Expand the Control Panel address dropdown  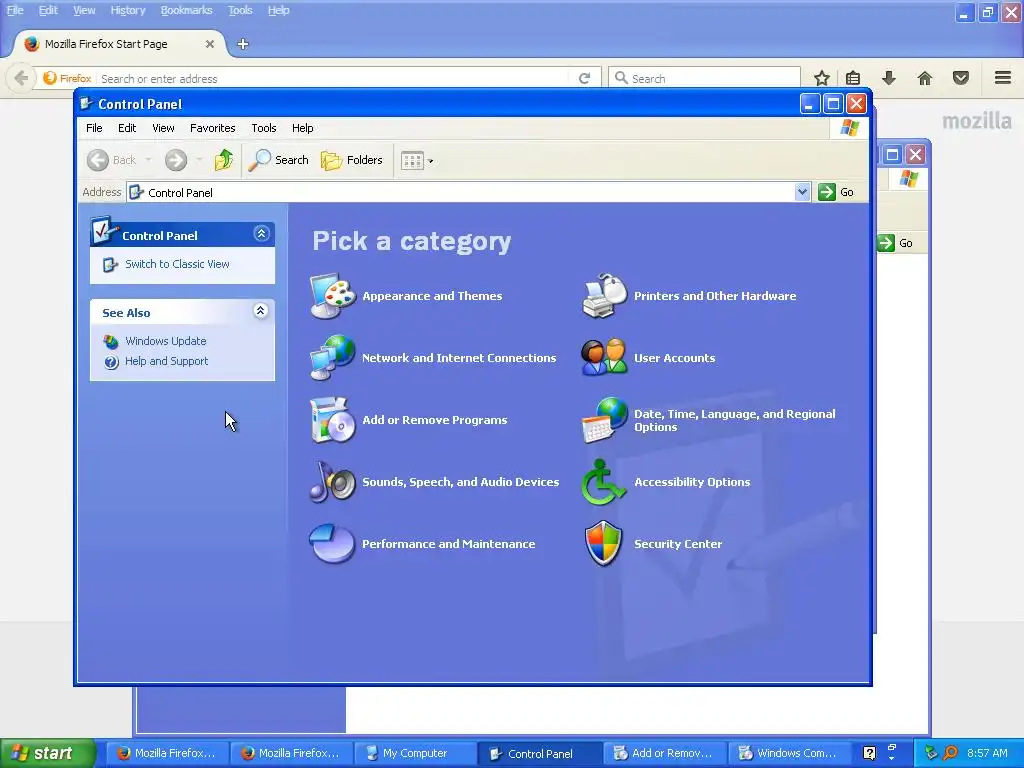(x=802, y=192)
